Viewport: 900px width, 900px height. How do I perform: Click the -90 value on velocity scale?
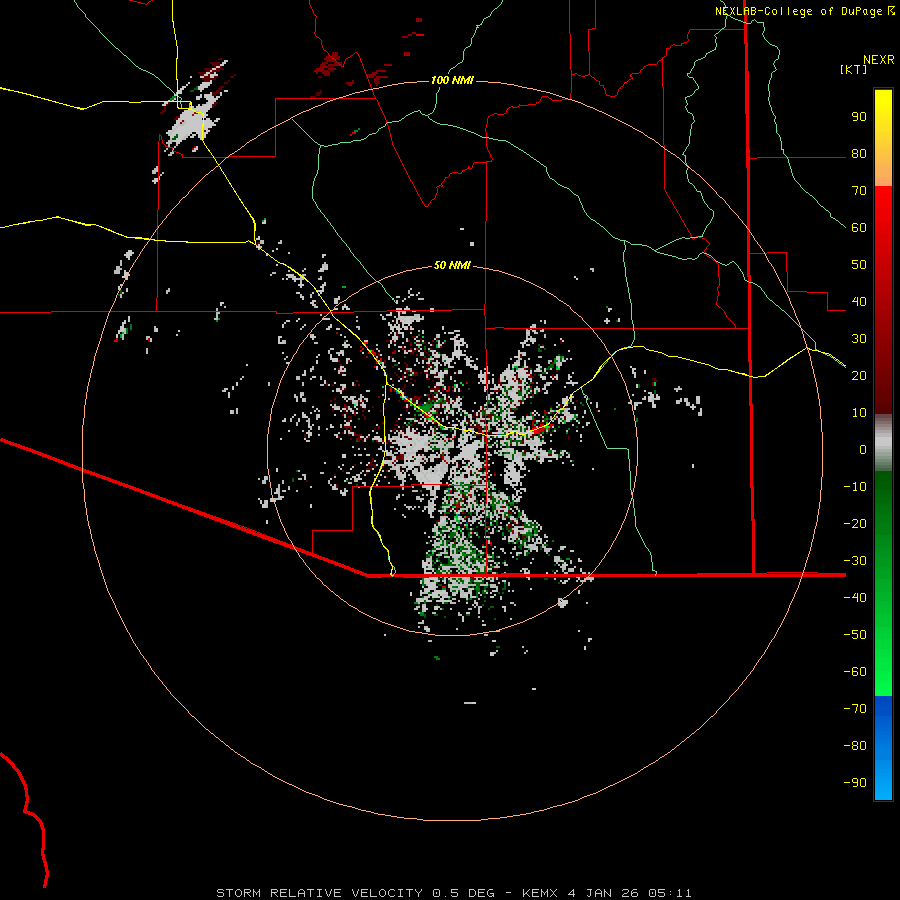coord(855,783)
